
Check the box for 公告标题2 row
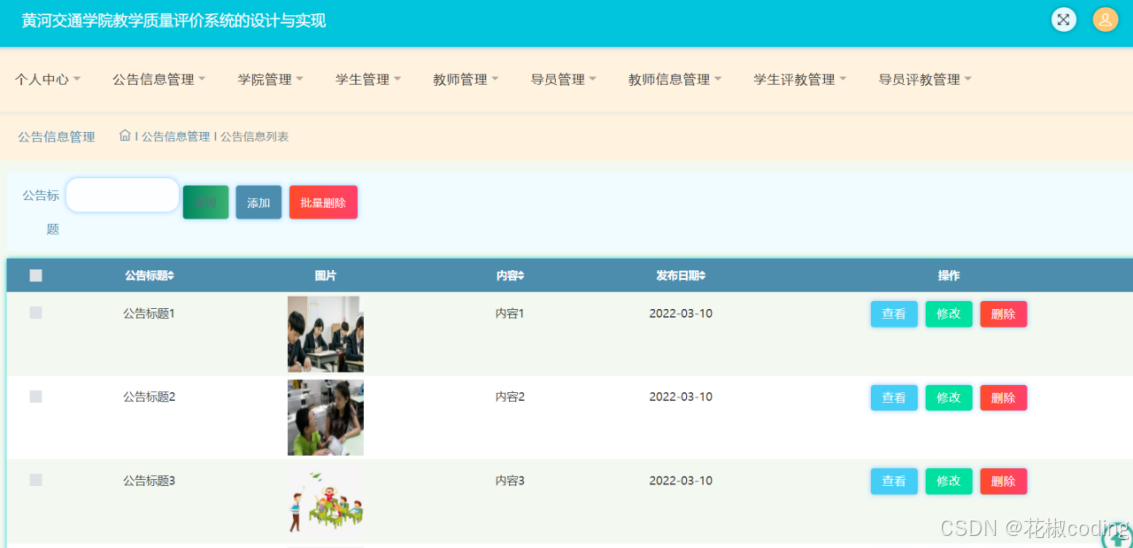36,396
